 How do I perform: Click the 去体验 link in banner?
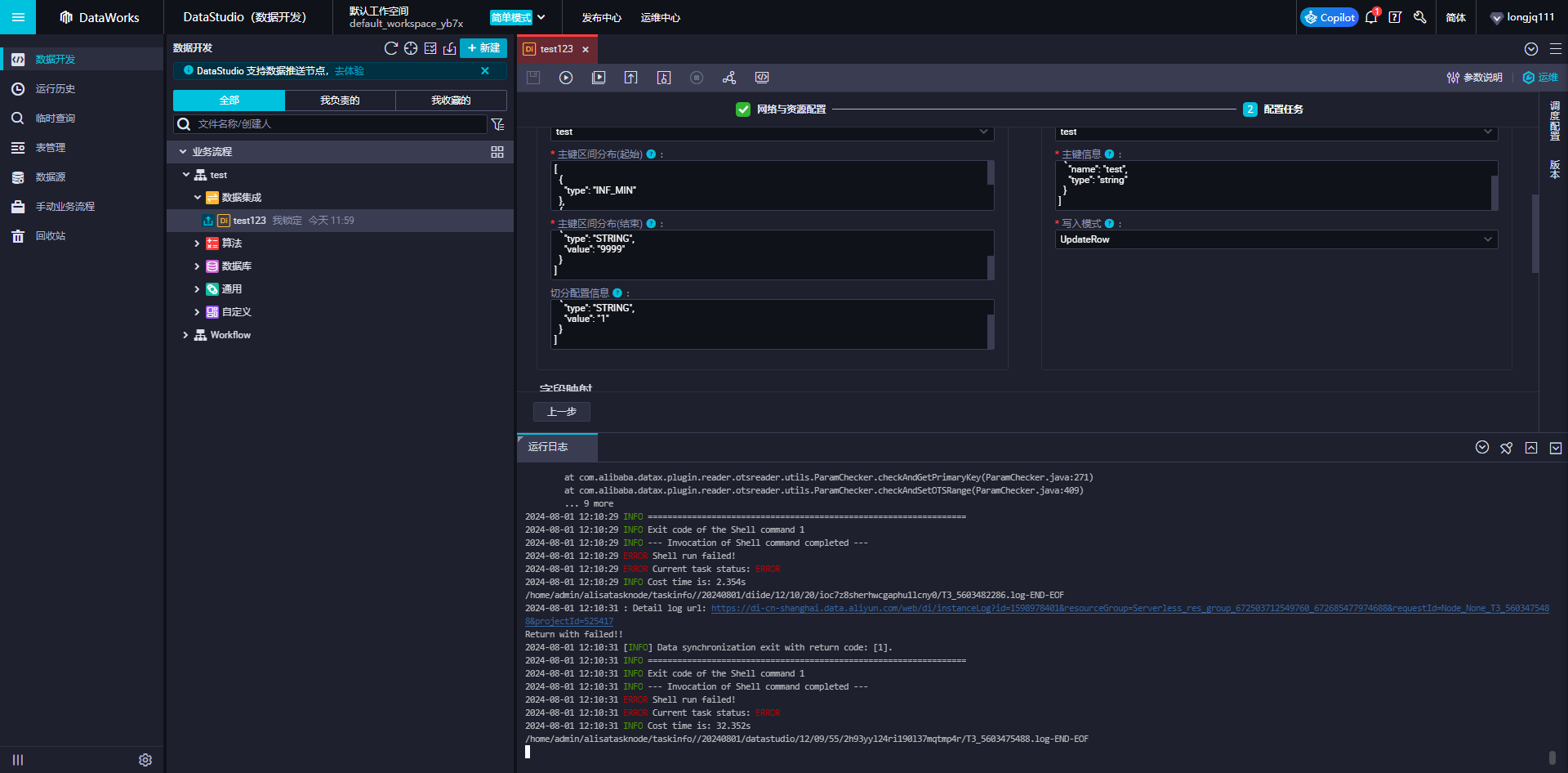350,71
